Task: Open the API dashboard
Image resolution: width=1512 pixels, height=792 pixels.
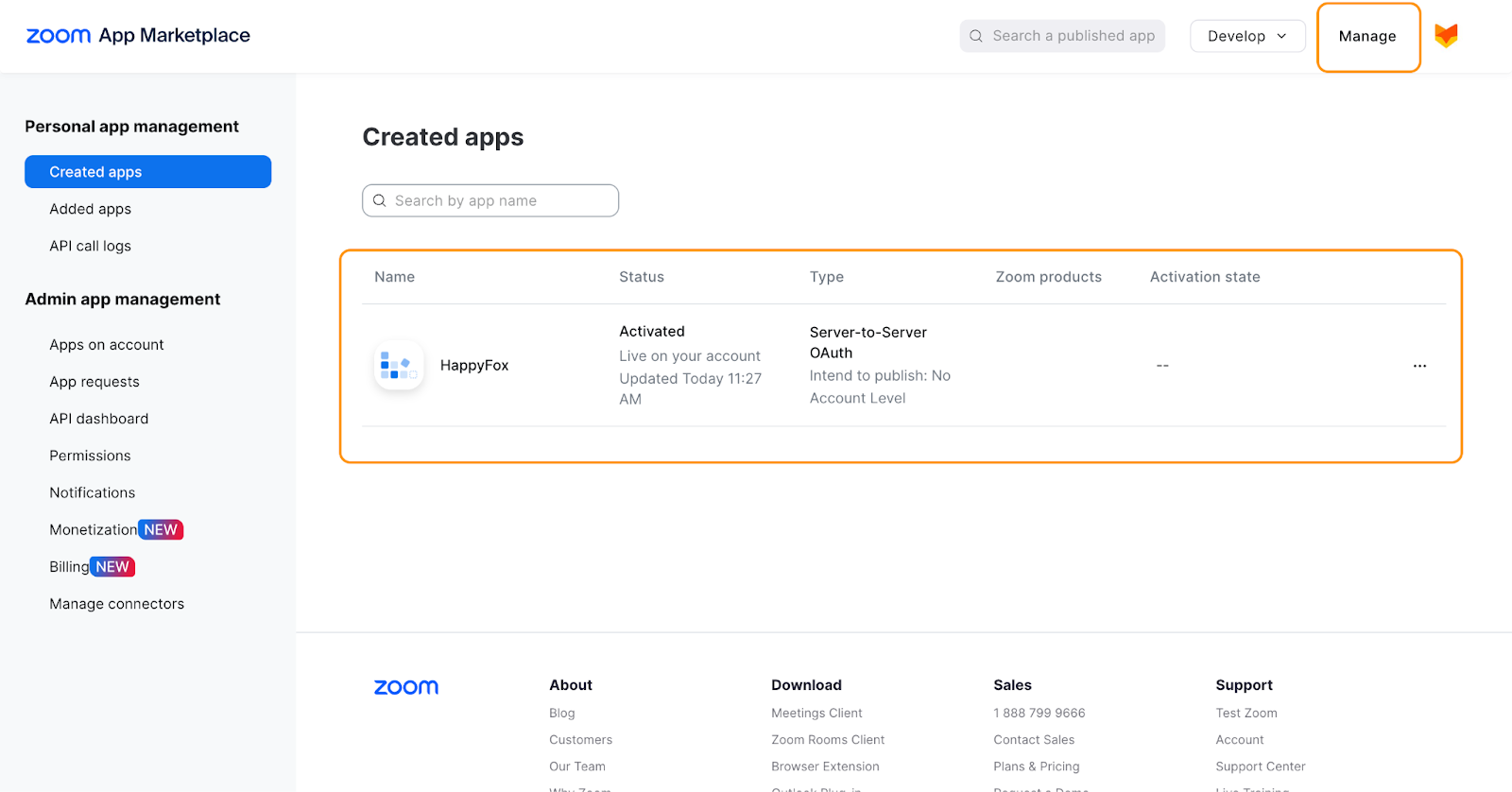Action: click(x=99, y=419)
